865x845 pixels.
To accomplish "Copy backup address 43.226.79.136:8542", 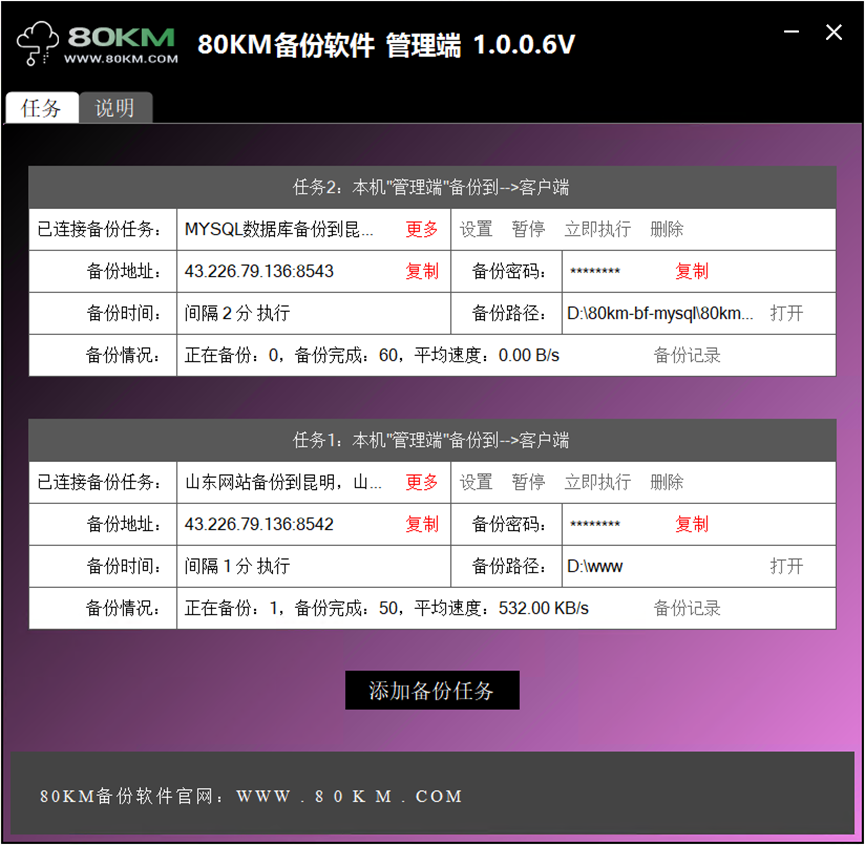I will point(421,524).
